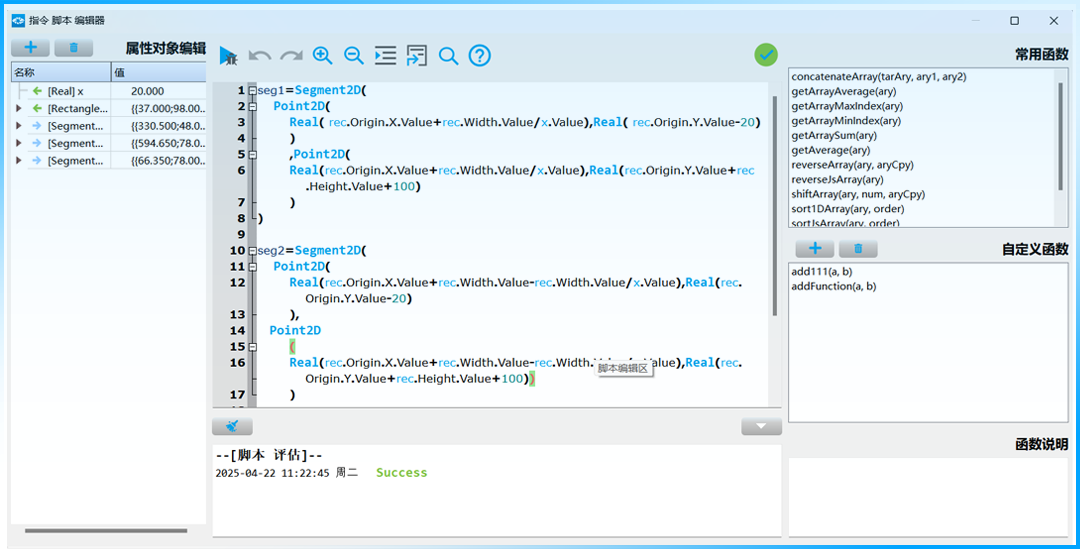Image resolution: width=1080 pixels, height=549 pixels.
Task: Open the help question mark icon
Action: click(480, 56)
